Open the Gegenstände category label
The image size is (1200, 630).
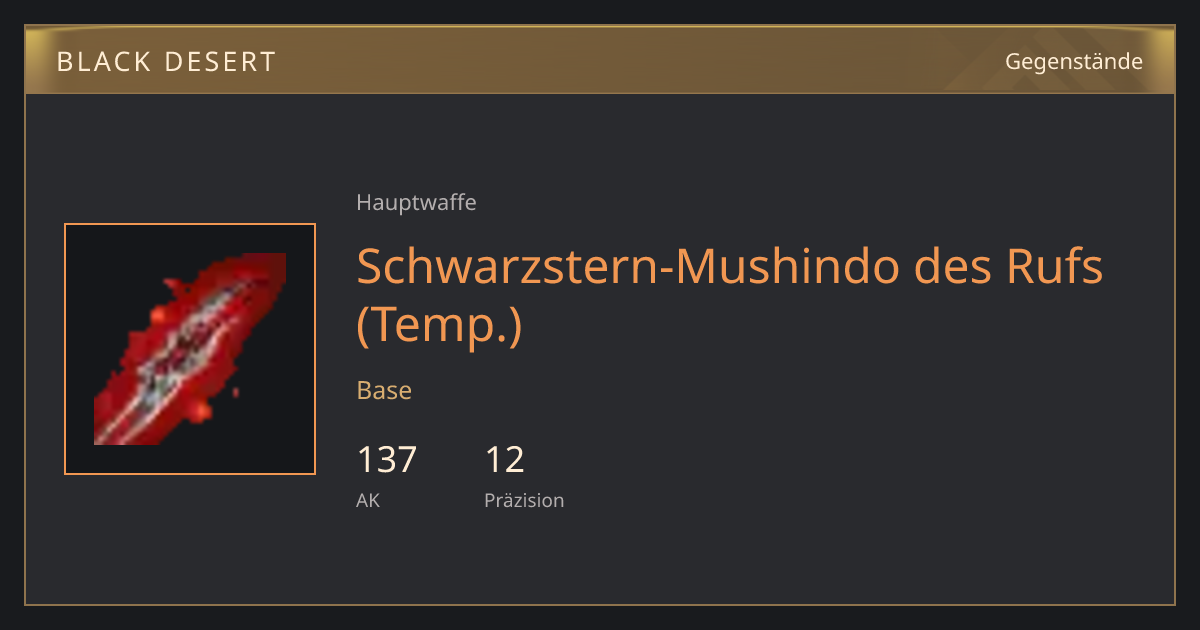coord(1074,62)
